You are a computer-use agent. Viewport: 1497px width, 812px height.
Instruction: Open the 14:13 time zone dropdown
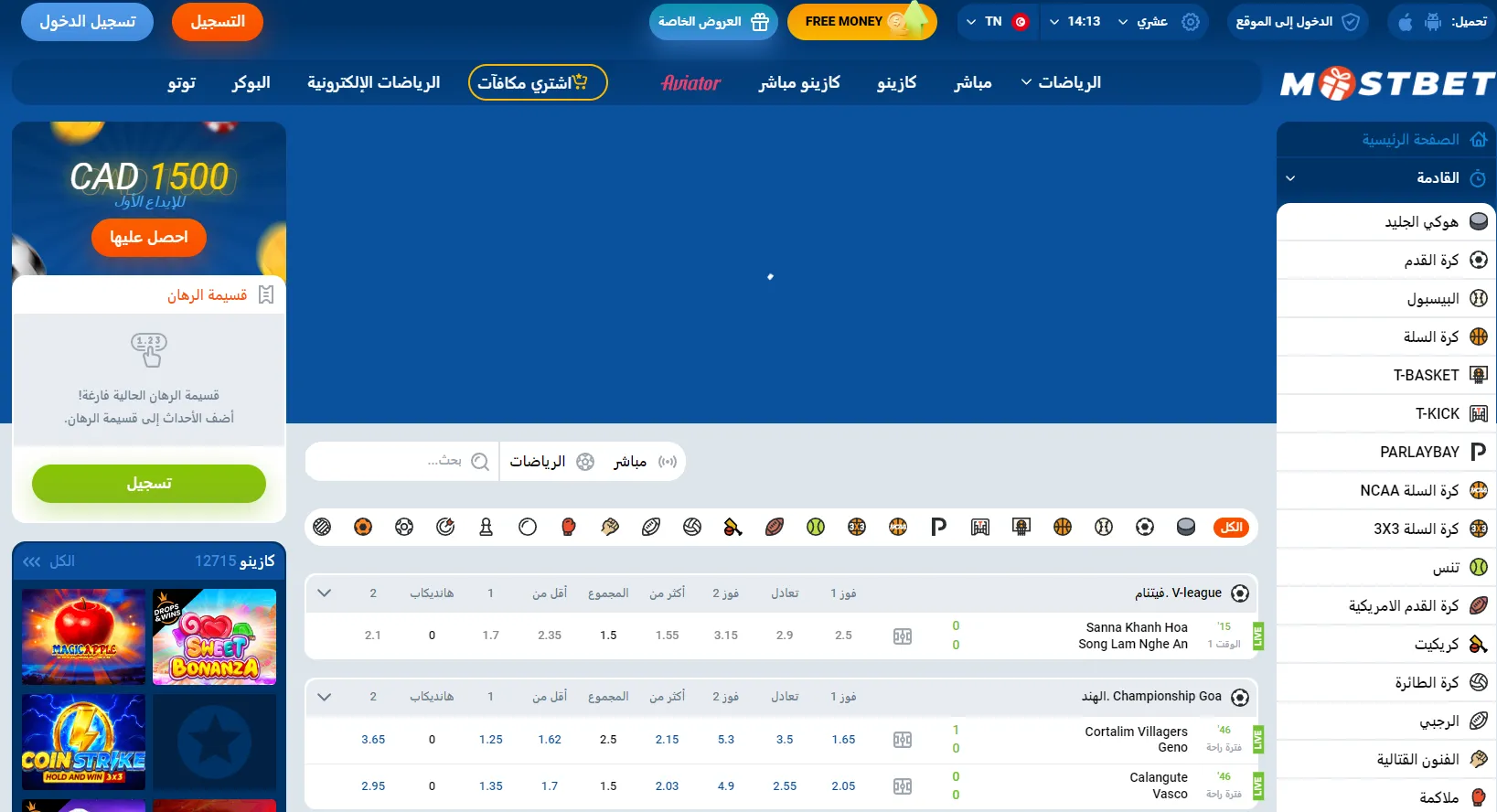tap(1075, 22)
